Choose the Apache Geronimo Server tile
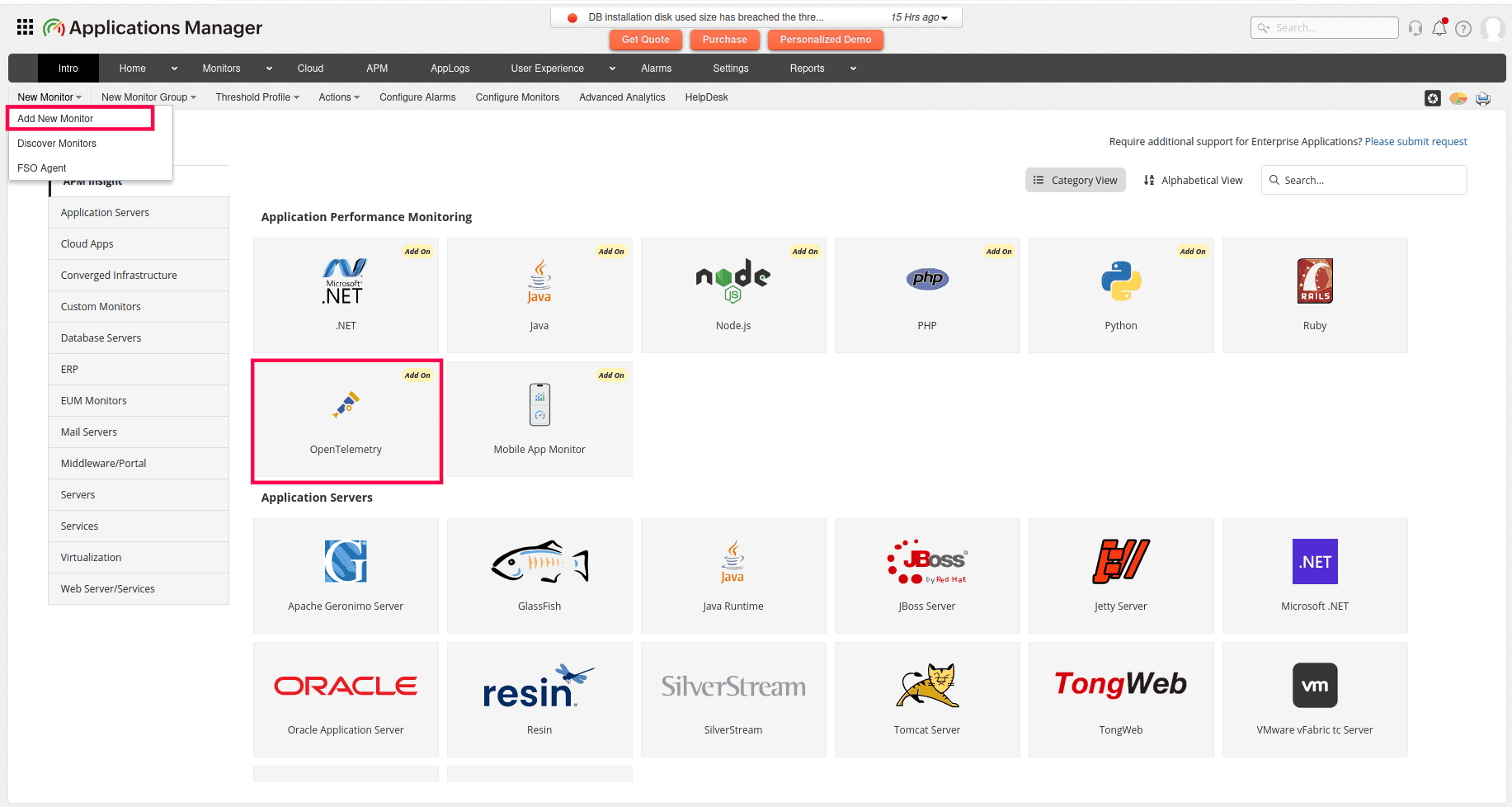The image size is (1512, 807). tap(346, 576)
